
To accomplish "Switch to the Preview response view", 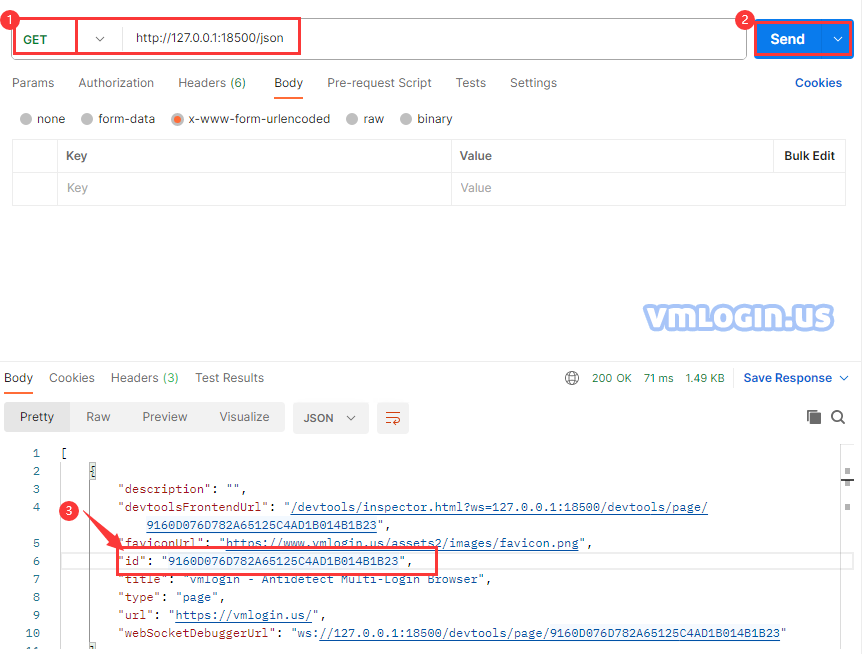I will pos(164,417).
